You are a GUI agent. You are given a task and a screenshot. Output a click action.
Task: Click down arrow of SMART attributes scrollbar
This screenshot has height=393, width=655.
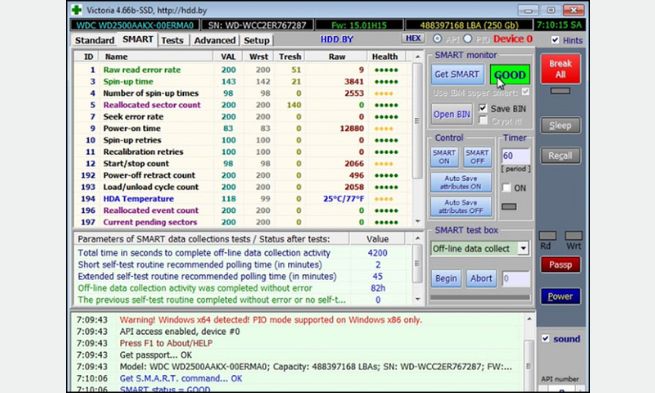418,221
